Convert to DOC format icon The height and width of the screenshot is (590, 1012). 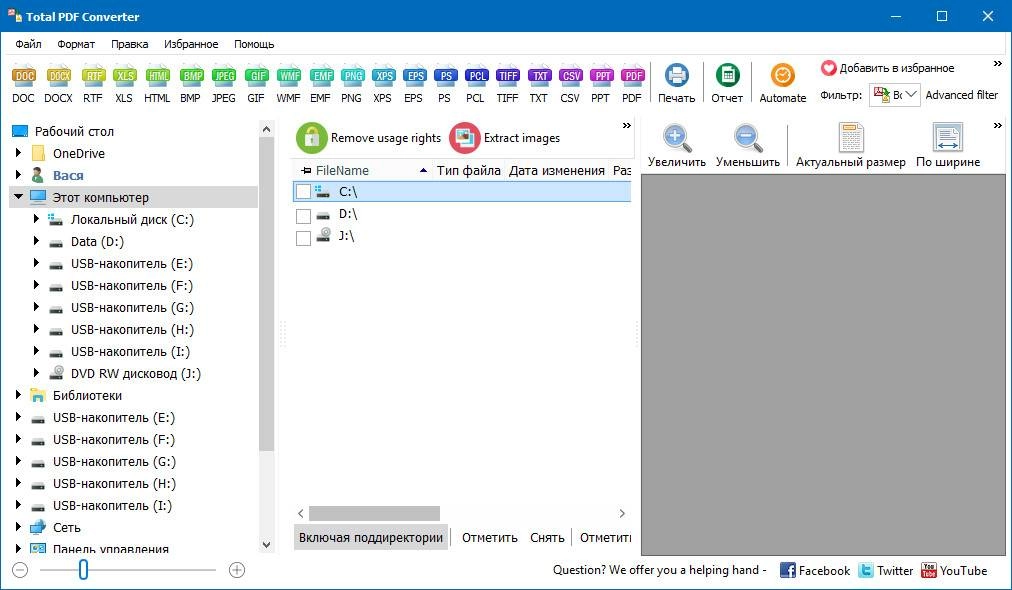click(24, 84)
